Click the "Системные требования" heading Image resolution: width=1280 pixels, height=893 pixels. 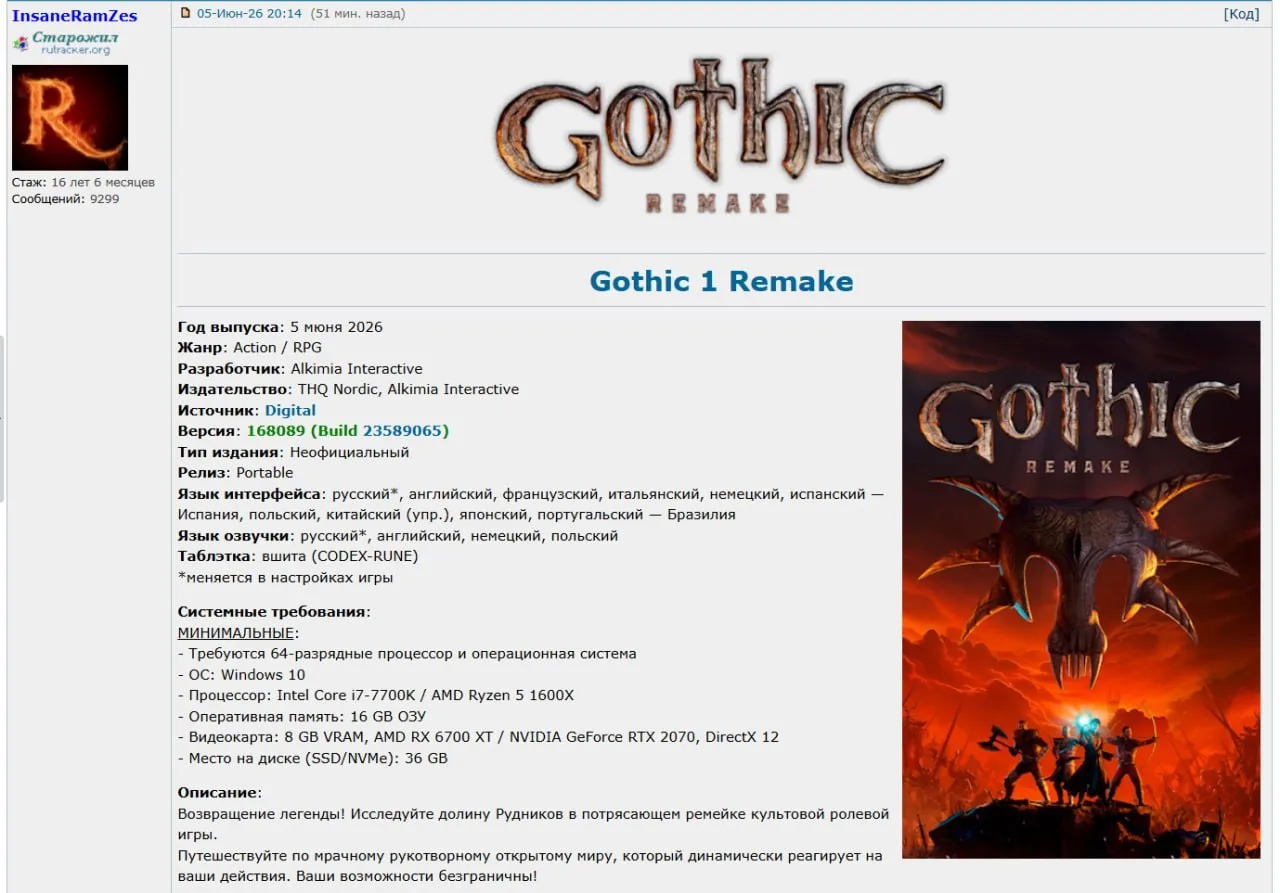coord(272,611)
